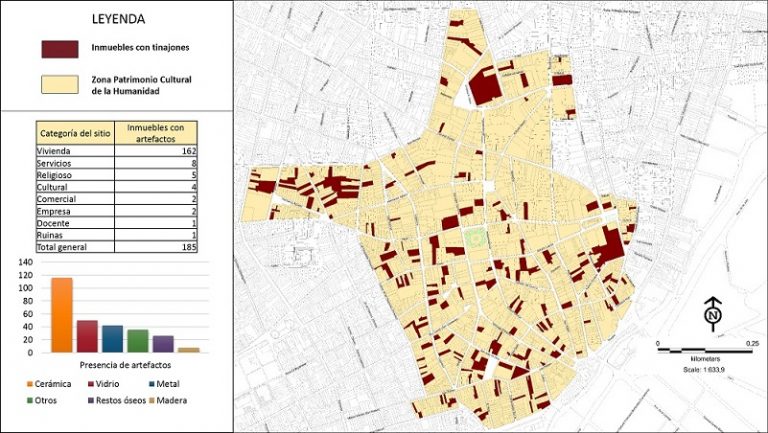Click the orange Cerámica bar in chart

[62, 315]
